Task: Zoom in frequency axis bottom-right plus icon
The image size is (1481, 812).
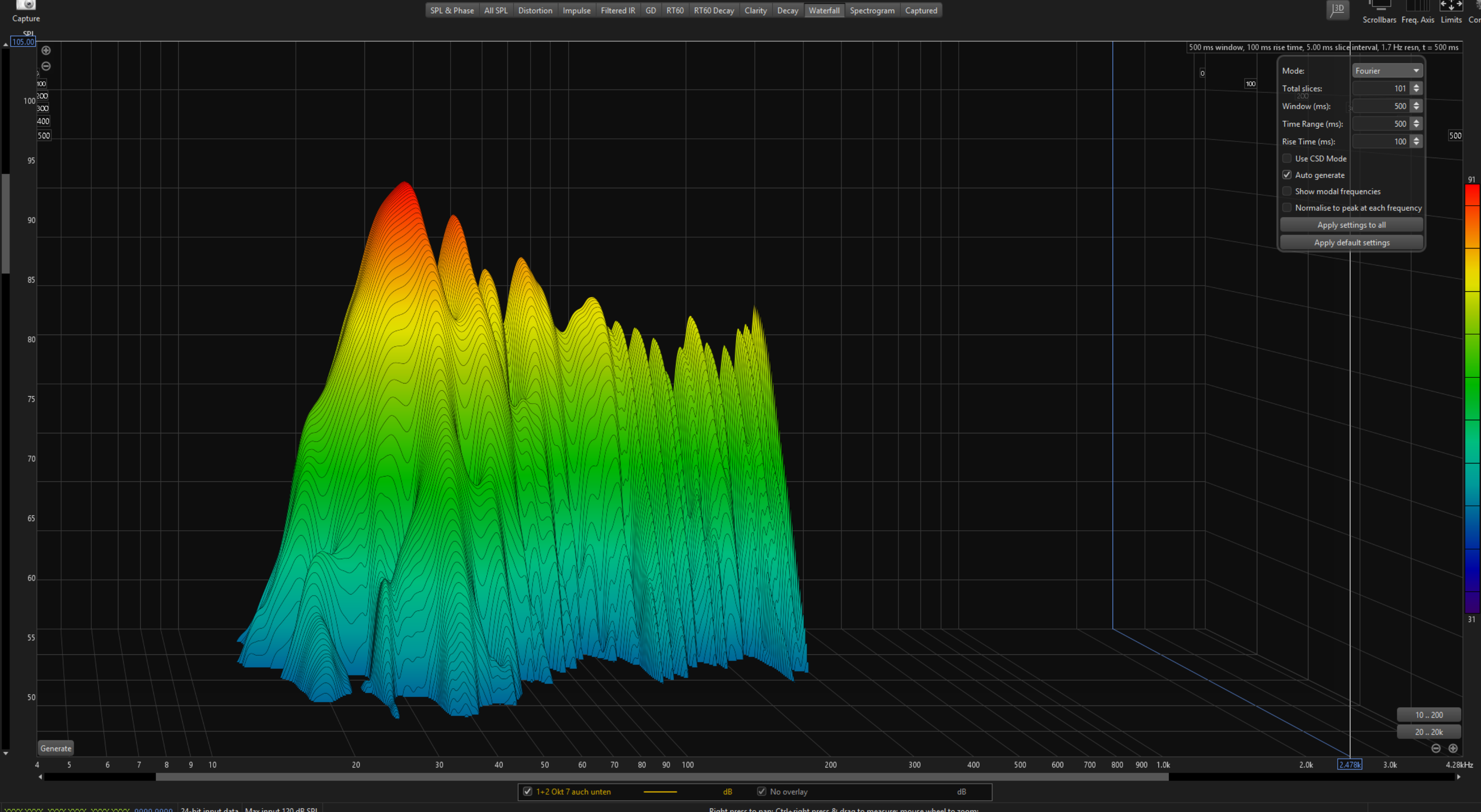Action: [1453, 748]
